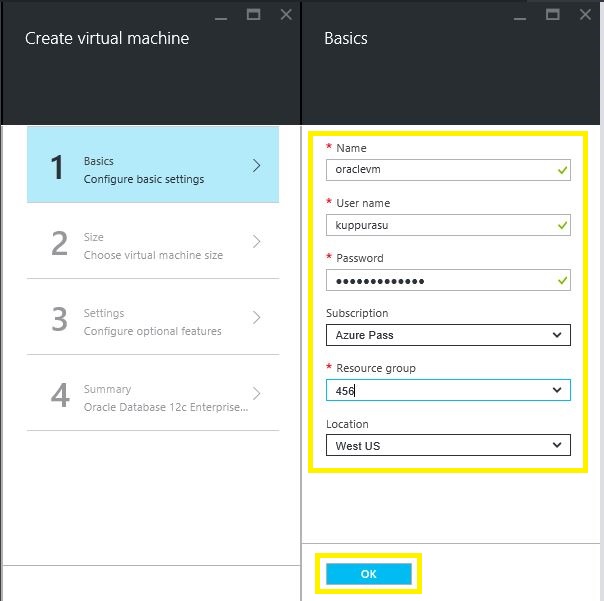
Task: Go to step 3 Settings
Action: [152, 318]
